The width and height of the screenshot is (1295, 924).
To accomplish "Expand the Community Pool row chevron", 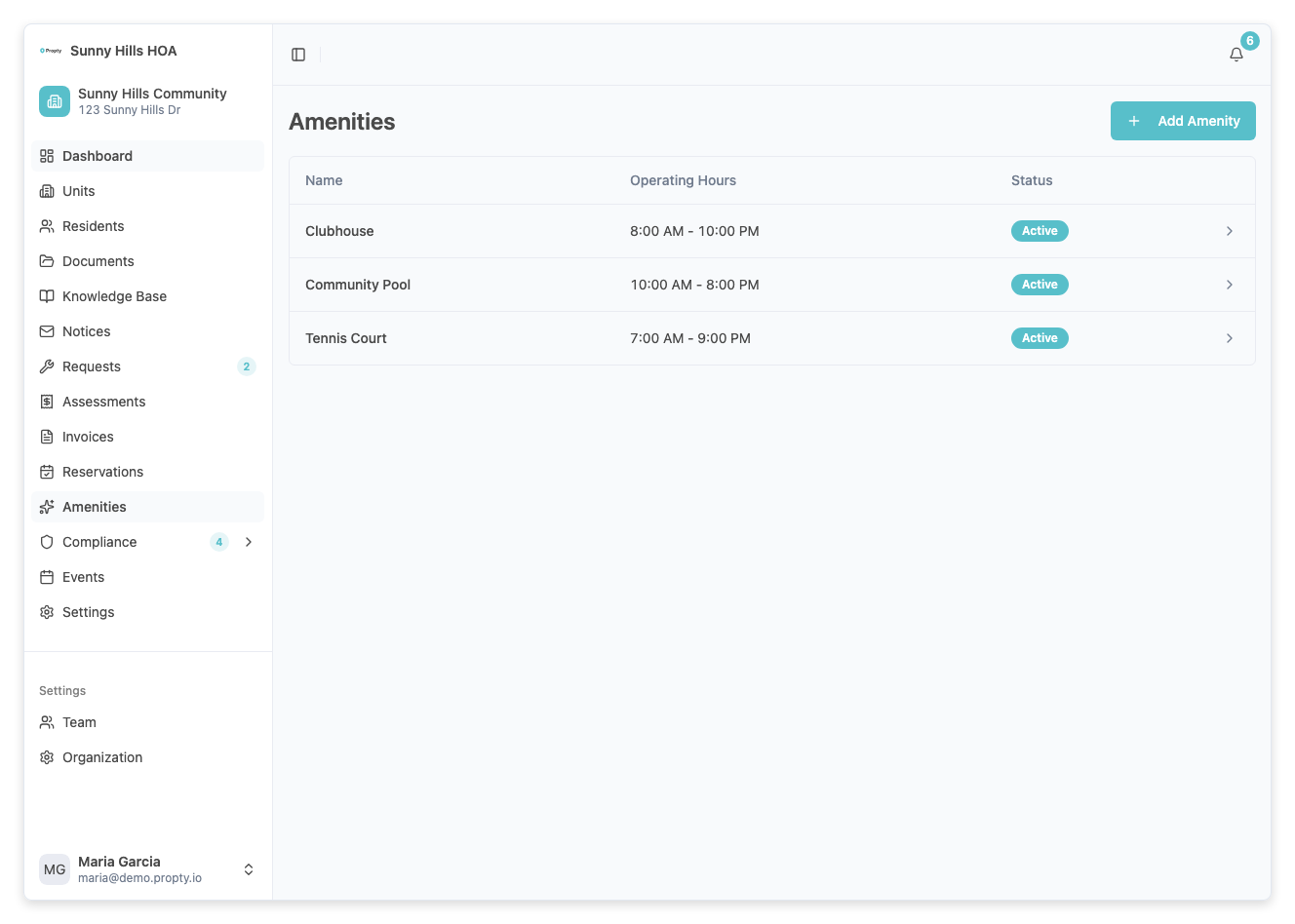I will (1229, 285).
